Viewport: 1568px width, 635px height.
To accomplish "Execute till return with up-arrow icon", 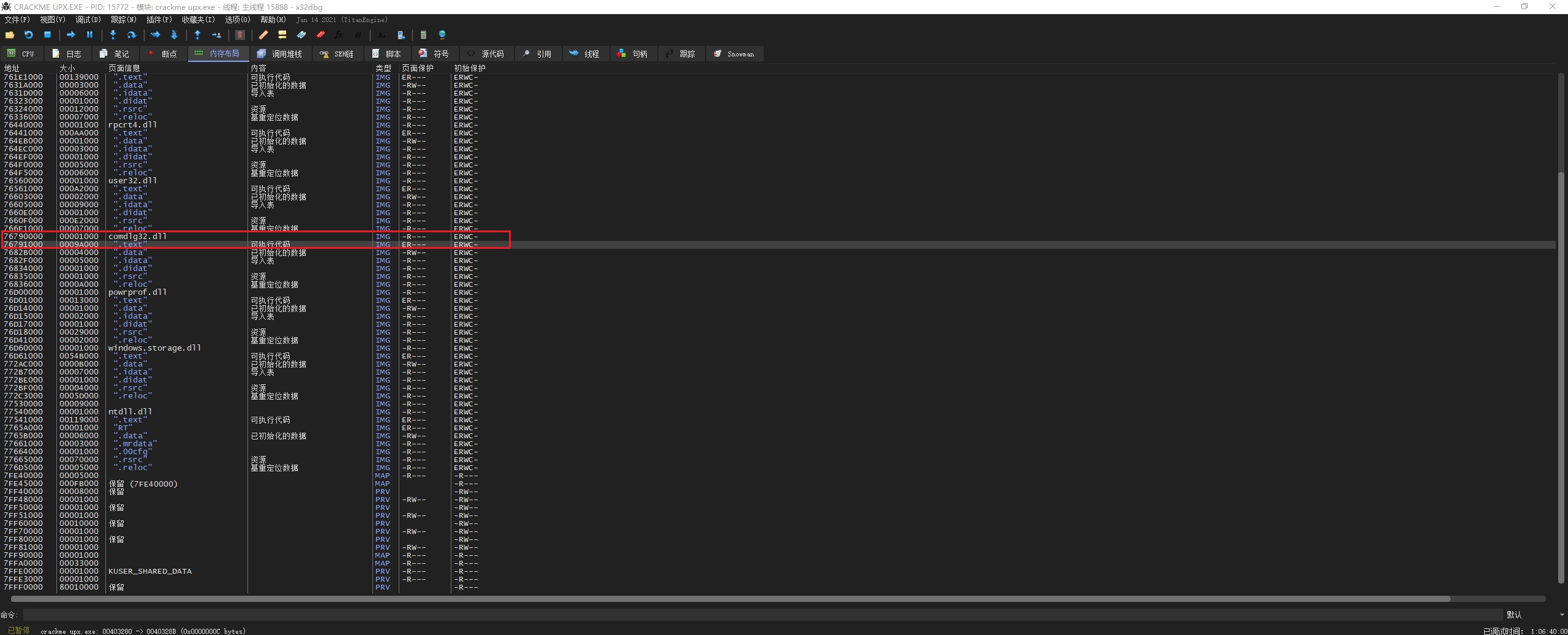I will pyautogui.click(x=197, y=35).
